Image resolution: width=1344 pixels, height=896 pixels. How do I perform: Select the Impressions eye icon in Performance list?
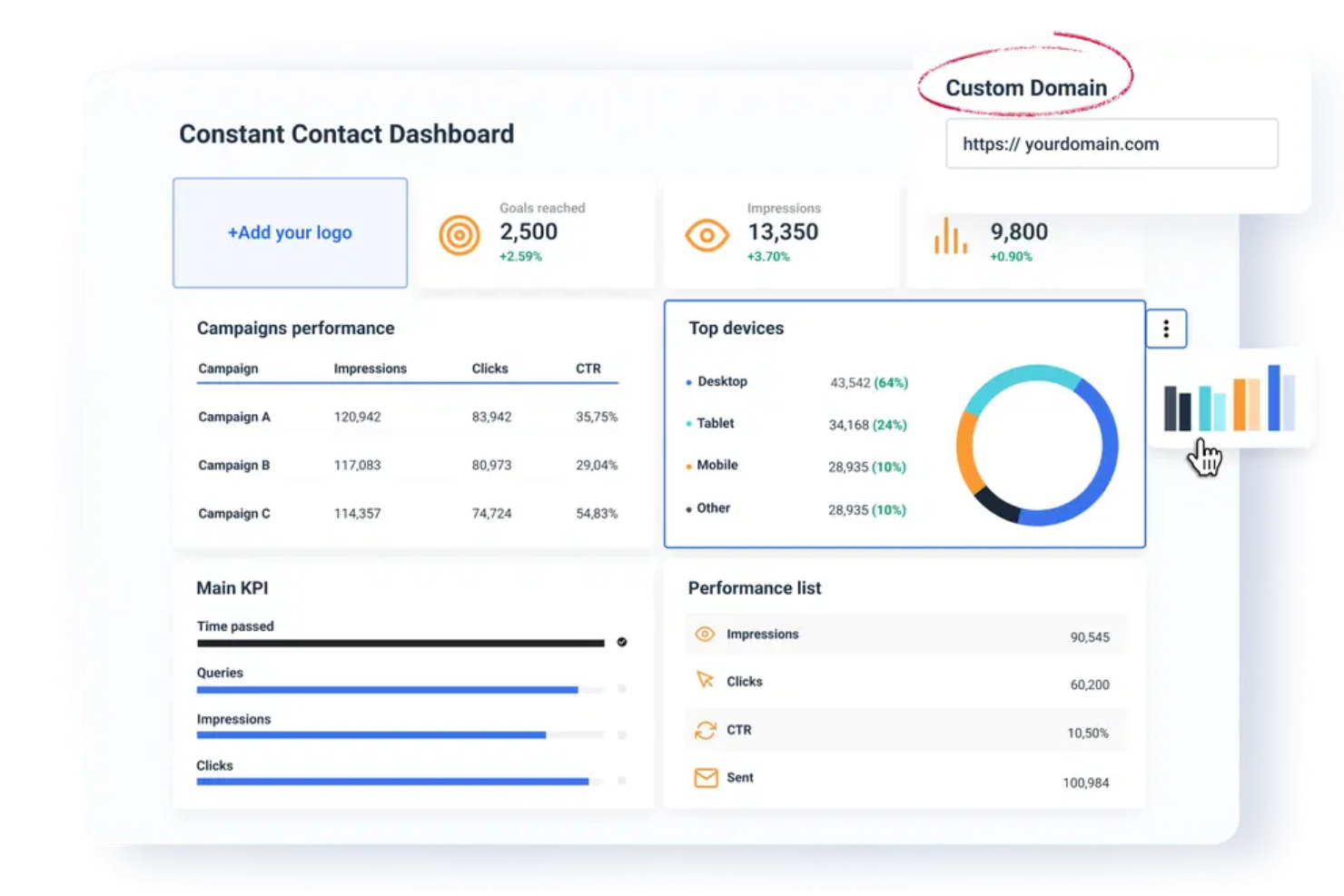705,634
